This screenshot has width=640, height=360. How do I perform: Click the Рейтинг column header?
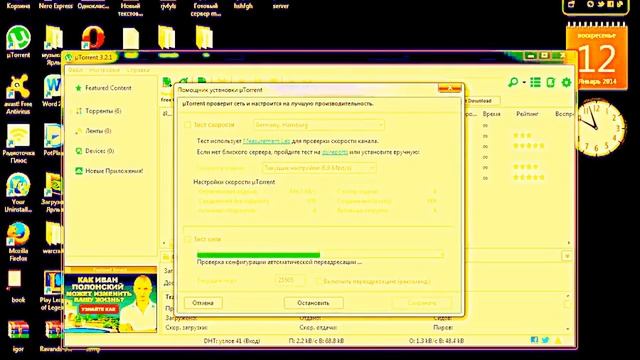[x=527, y=114]
